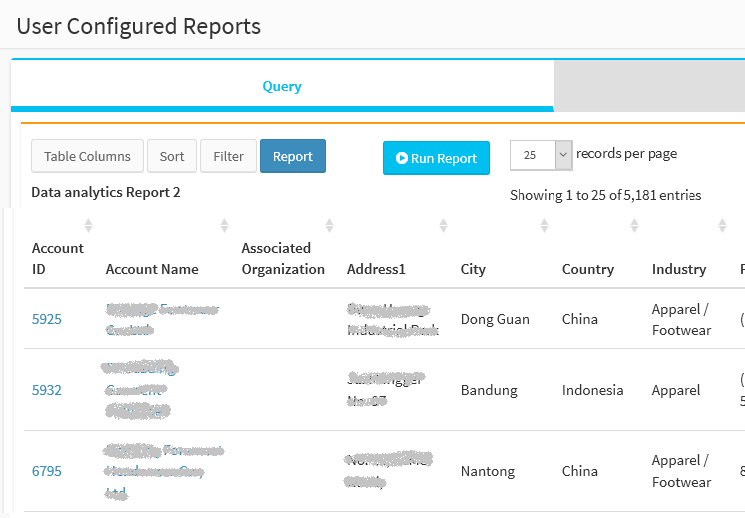745x518 pixels.
Task: Click the Dong Guan city cell
Action: (x=495, y=320)
